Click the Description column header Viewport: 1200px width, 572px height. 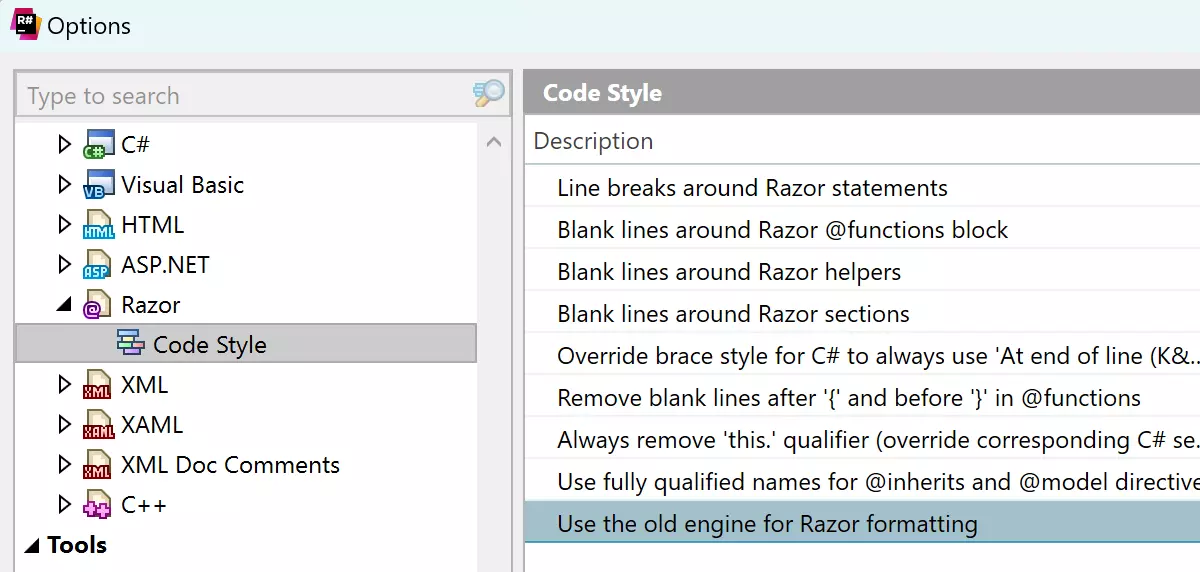pyautogui.click(x=593, y=141)
